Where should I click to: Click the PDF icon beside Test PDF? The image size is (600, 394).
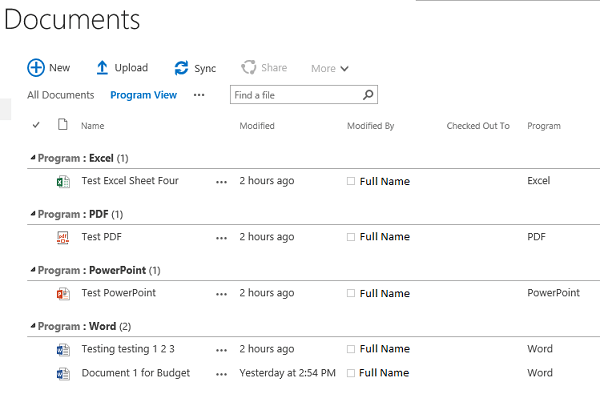tap(63, 238)
